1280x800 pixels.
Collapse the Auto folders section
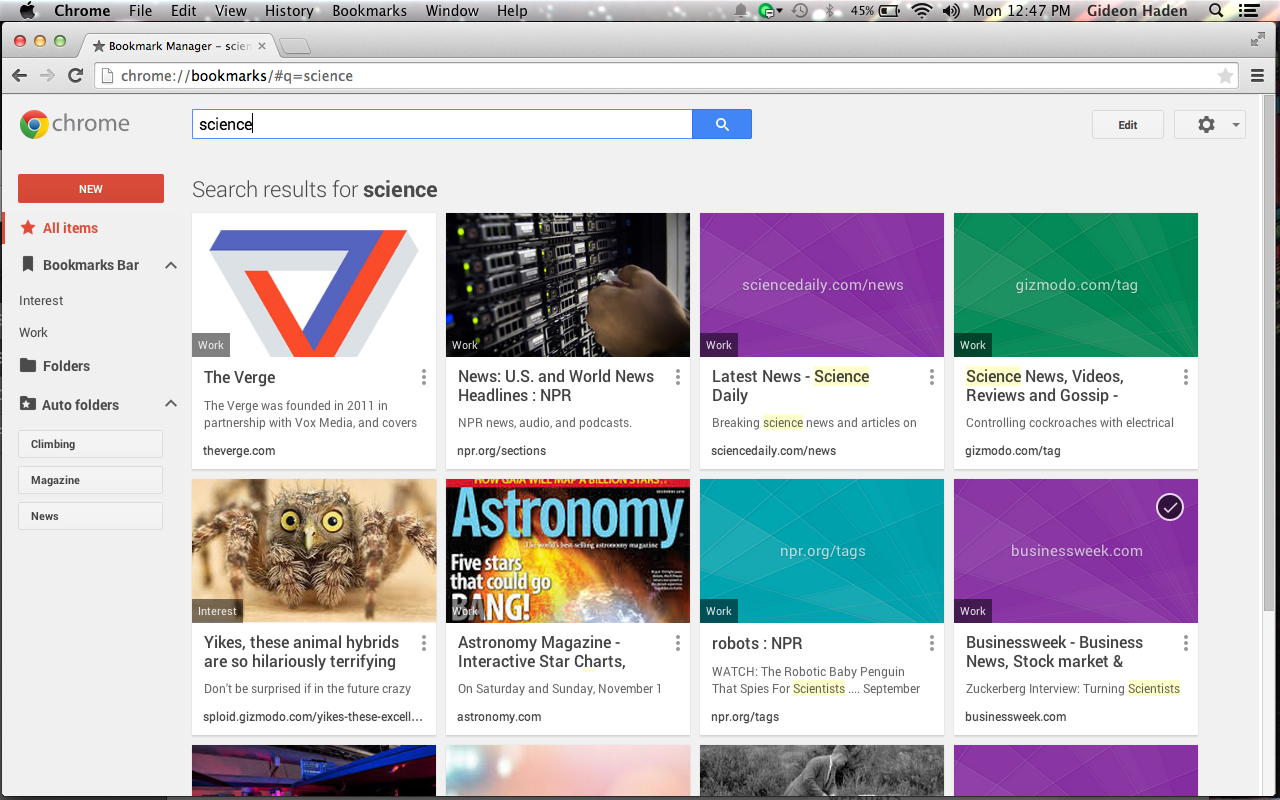[x=171, y=404]
